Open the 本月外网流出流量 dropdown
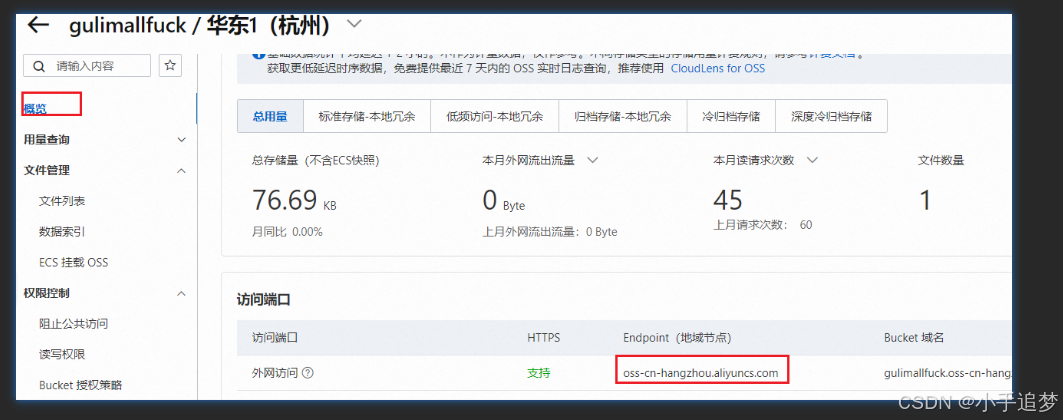1063x420 pixels. pos(593,161)
